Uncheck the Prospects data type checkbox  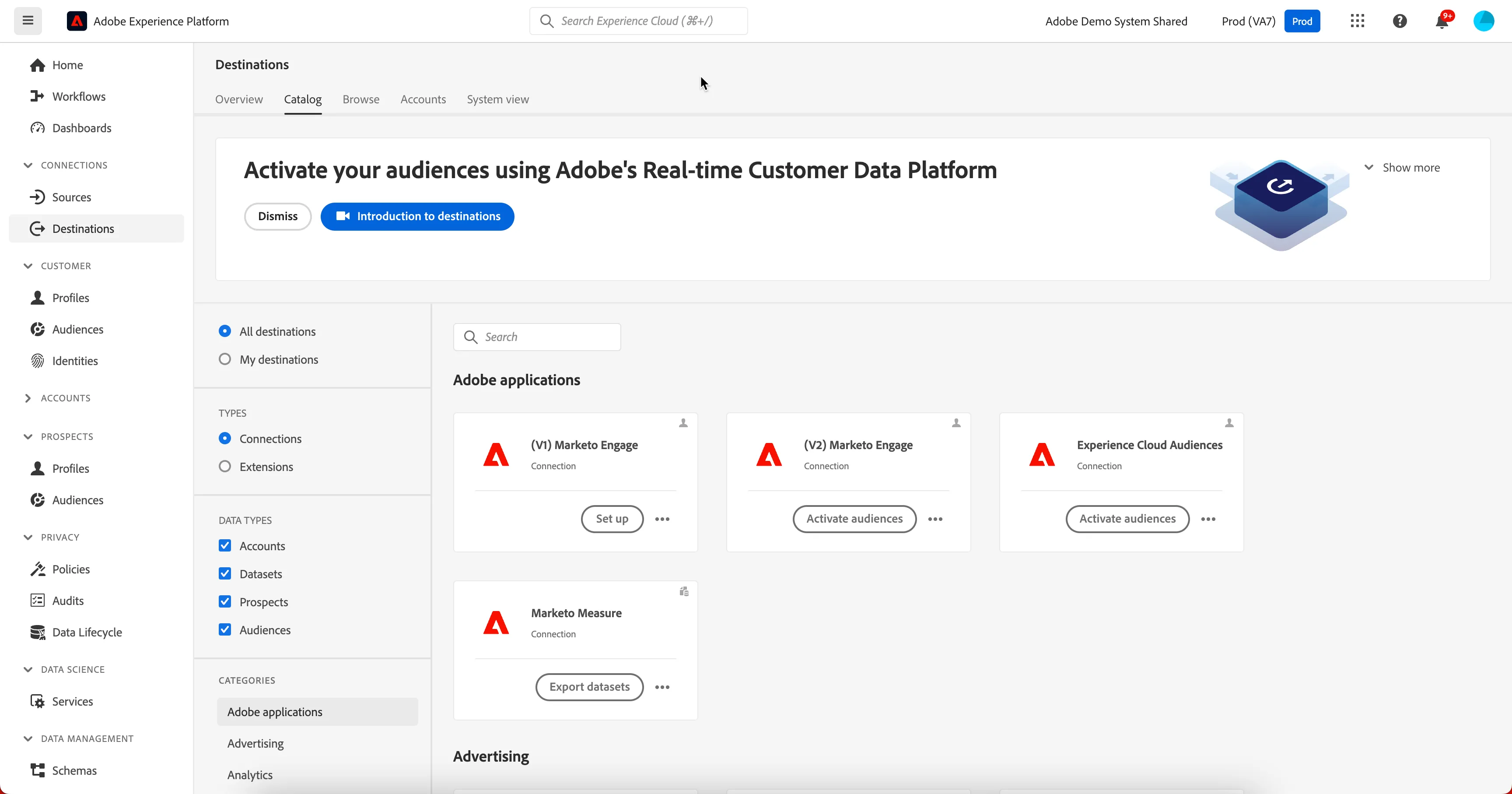click(x=225, y=602)
